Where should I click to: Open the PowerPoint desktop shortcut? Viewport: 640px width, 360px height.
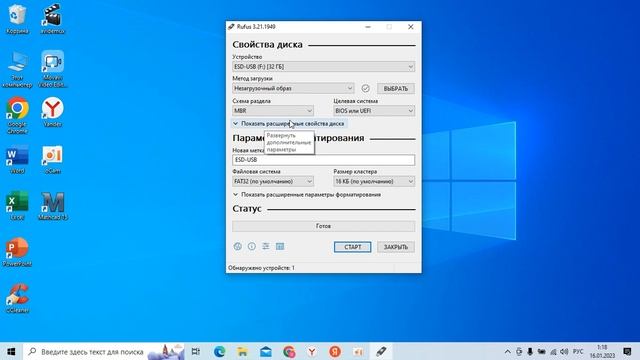point(17,252)
